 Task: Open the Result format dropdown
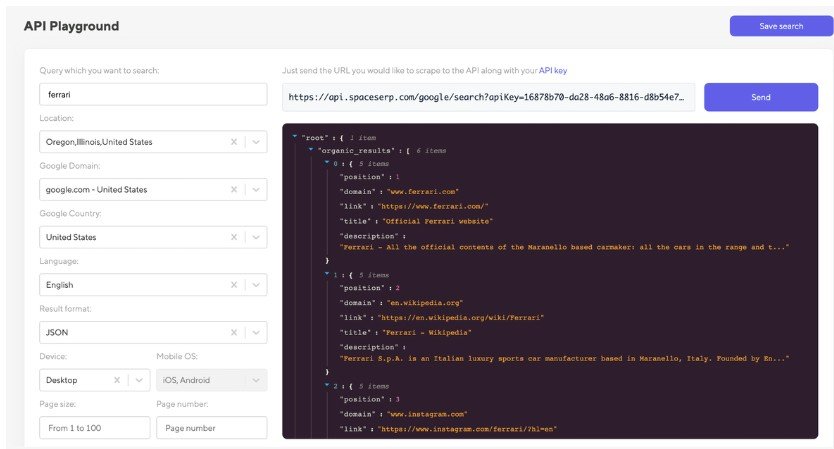(256, 332)
